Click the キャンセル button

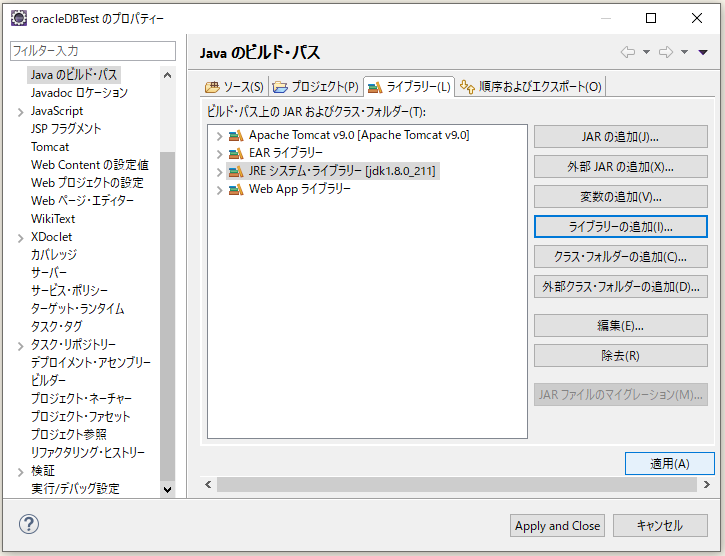pyautogui.click(x=660, y=526)
